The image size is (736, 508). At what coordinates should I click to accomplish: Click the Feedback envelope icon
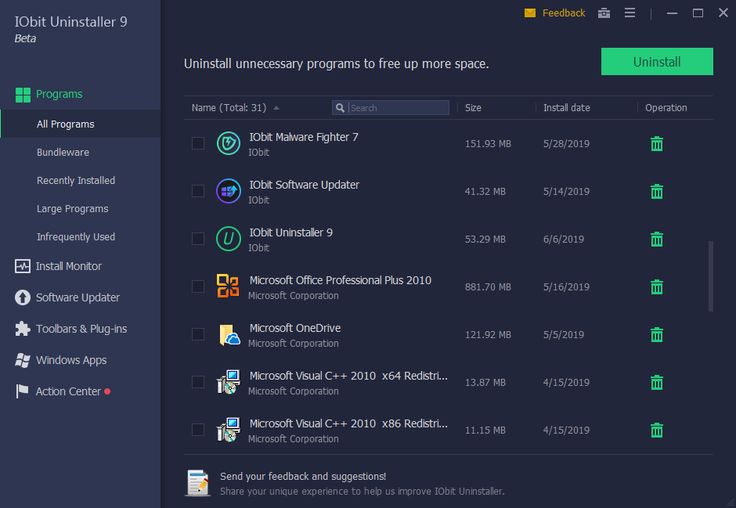click(530, 13)
